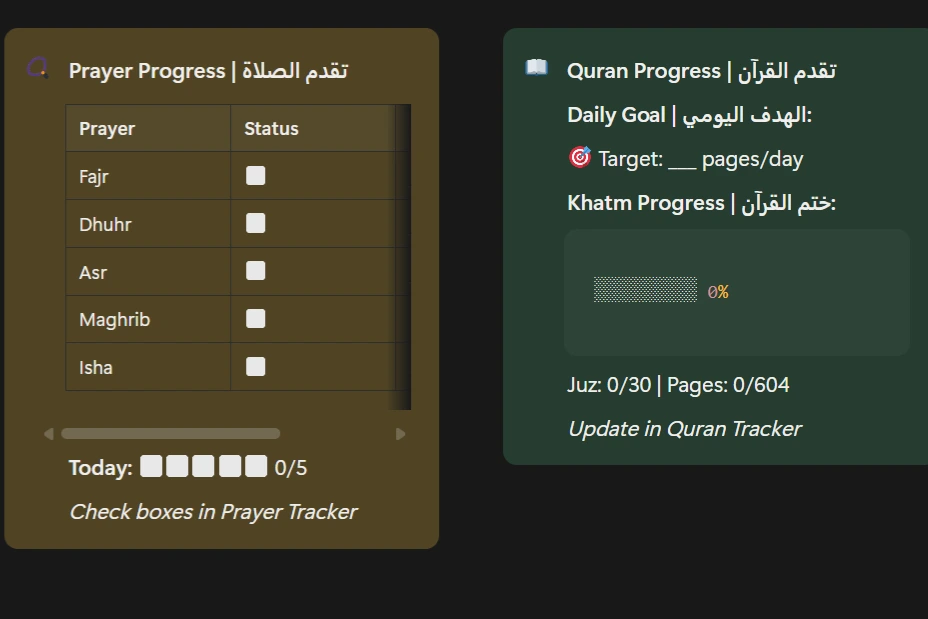Select the Prayer column header

click(x=107, y=128)
